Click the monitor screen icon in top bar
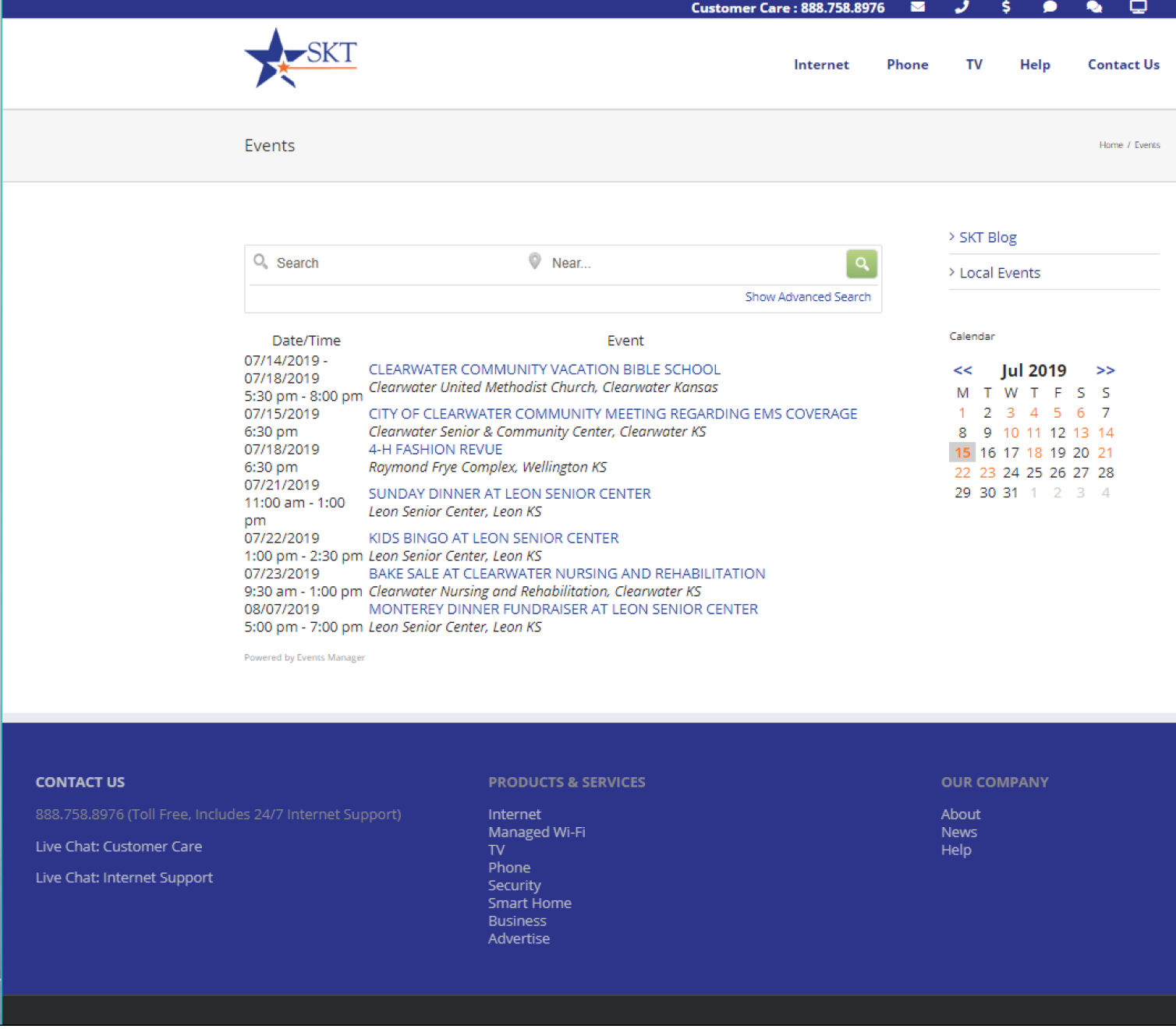 point(1139,7)
